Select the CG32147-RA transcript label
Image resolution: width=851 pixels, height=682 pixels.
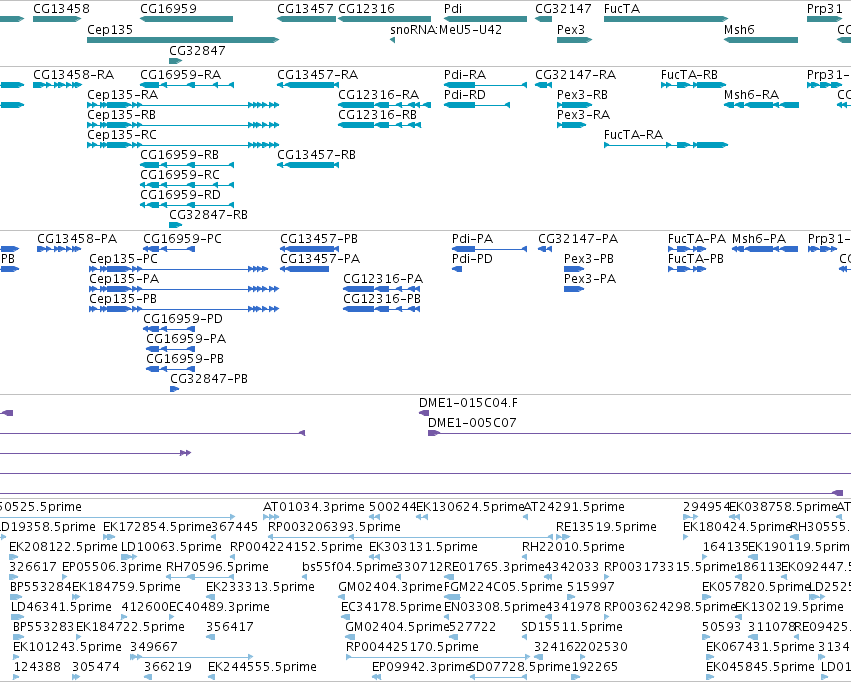[x=576, y=75]
